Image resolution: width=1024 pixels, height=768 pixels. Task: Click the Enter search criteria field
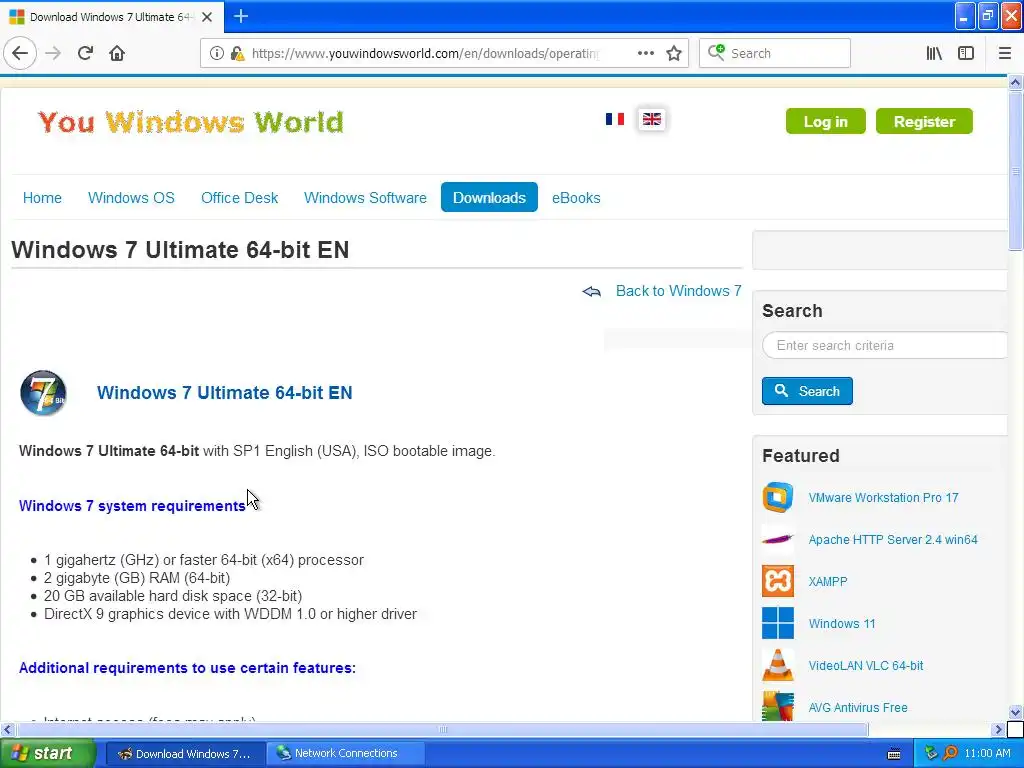click(884, 345)
